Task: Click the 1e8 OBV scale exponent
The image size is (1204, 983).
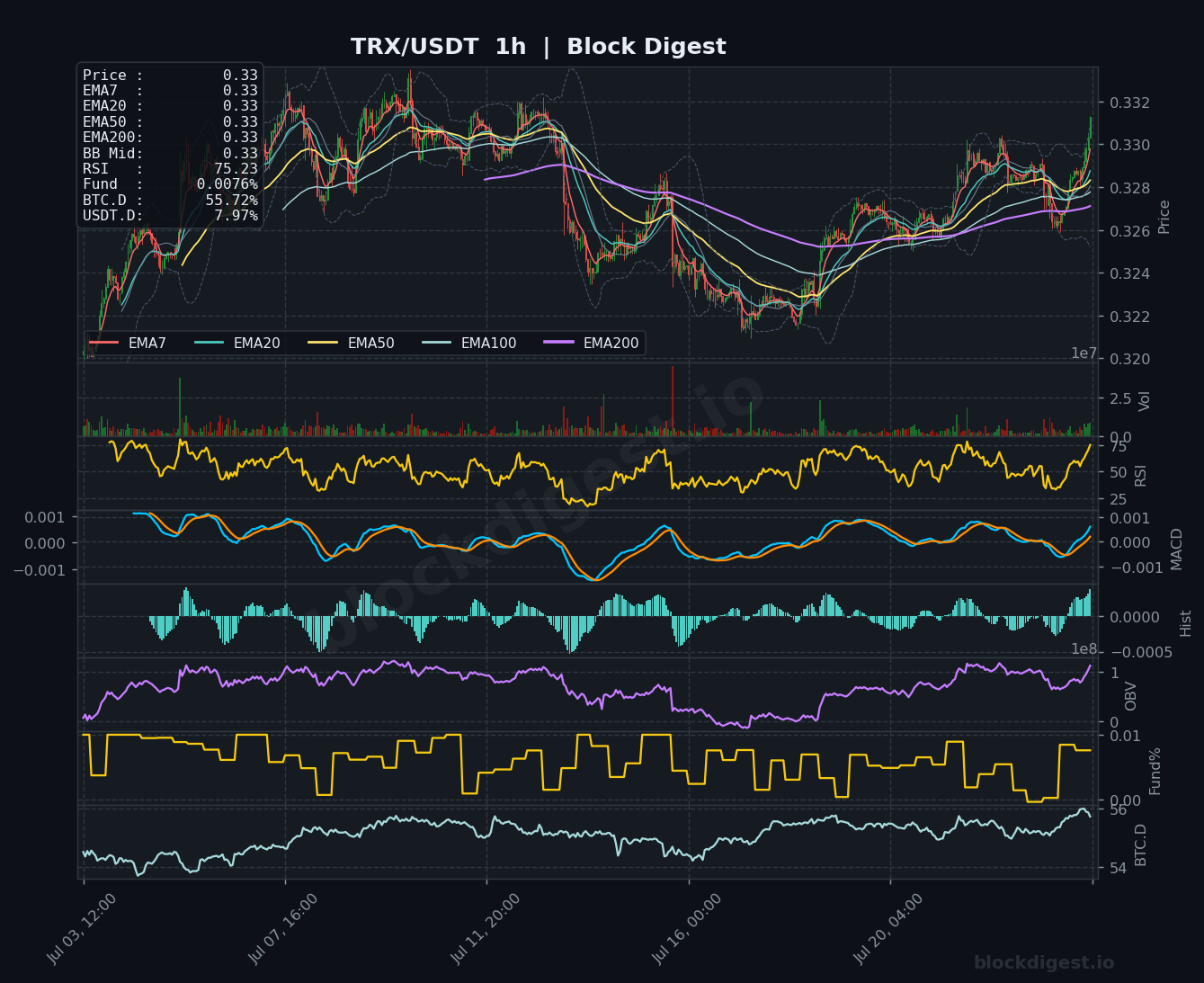Action: pos(1084,649)
